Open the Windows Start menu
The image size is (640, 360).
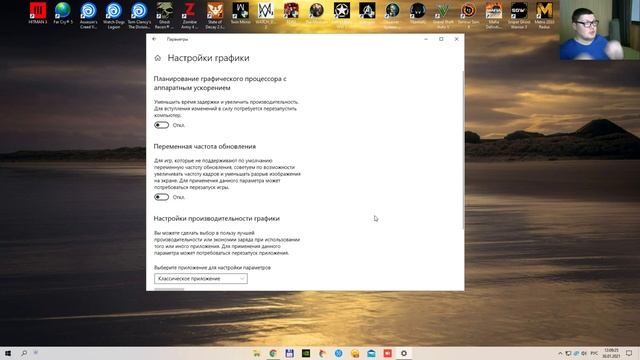coord(8,353)
